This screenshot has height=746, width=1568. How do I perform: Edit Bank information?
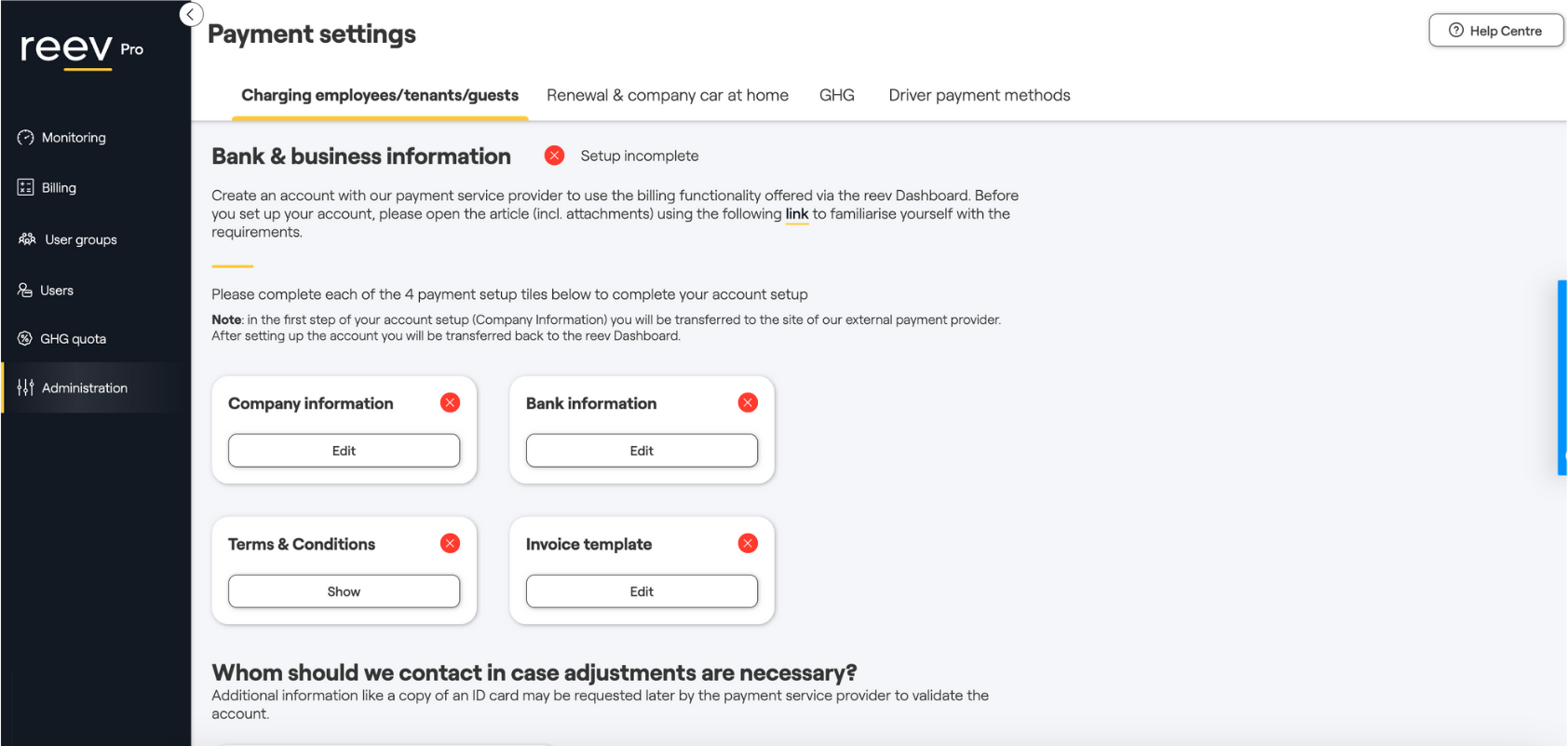point(642,451)
